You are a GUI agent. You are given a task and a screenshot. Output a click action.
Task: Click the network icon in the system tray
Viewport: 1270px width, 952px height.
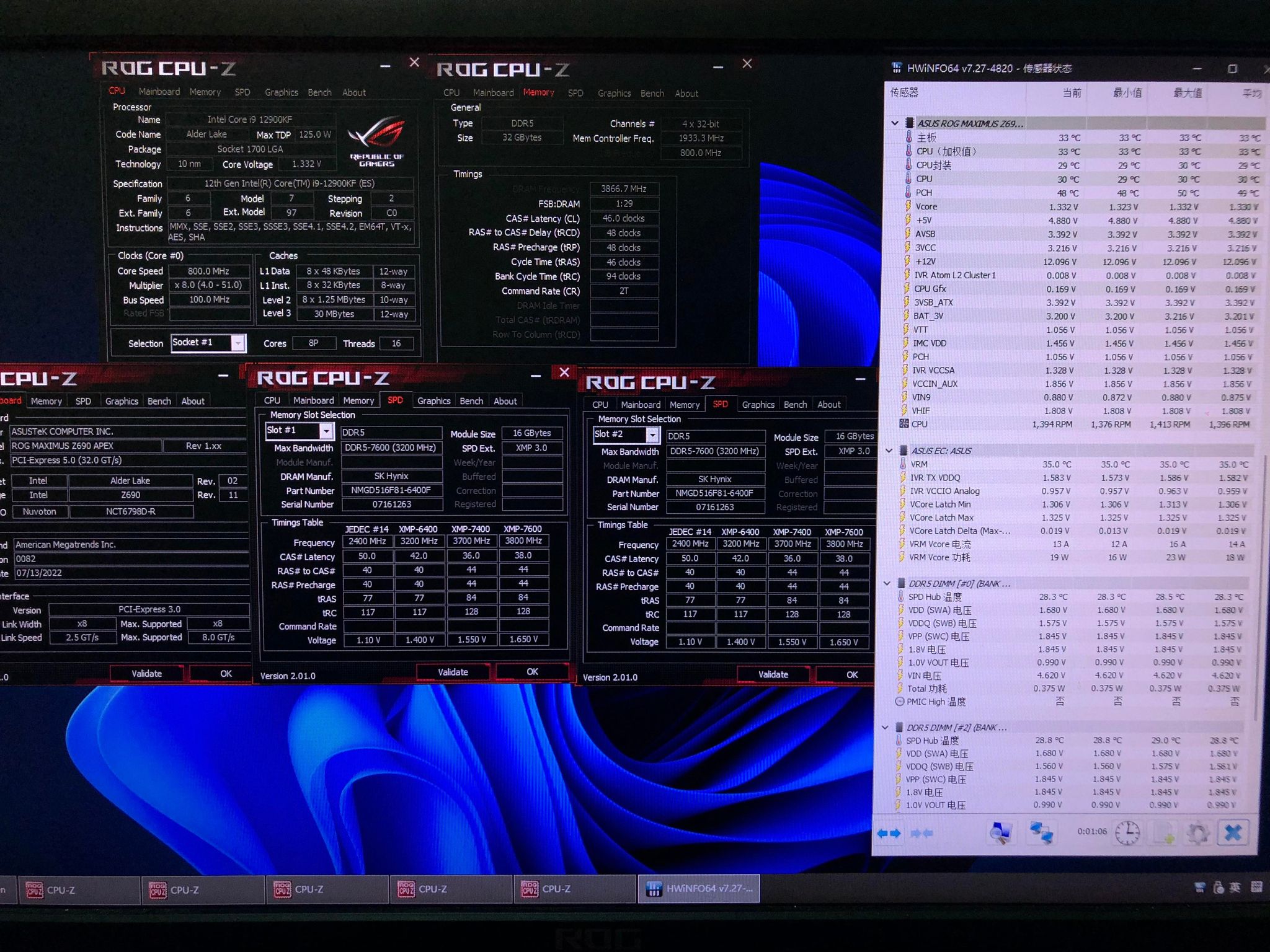click(1199, 888)
